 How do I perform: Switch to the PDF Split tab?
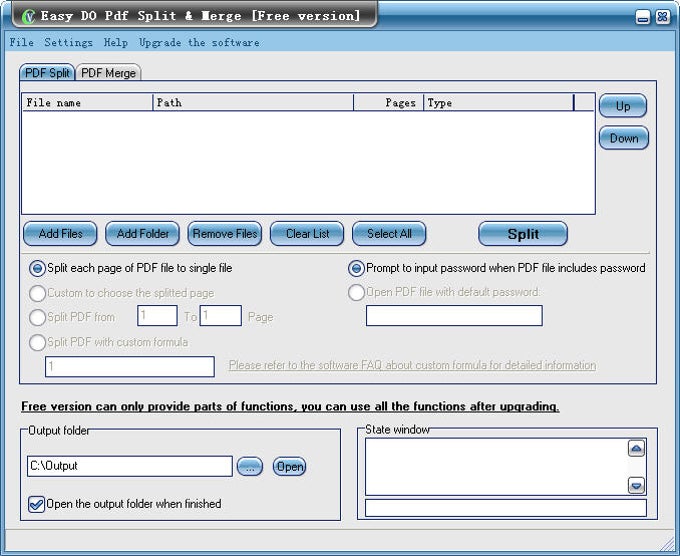tap(47, 72)
